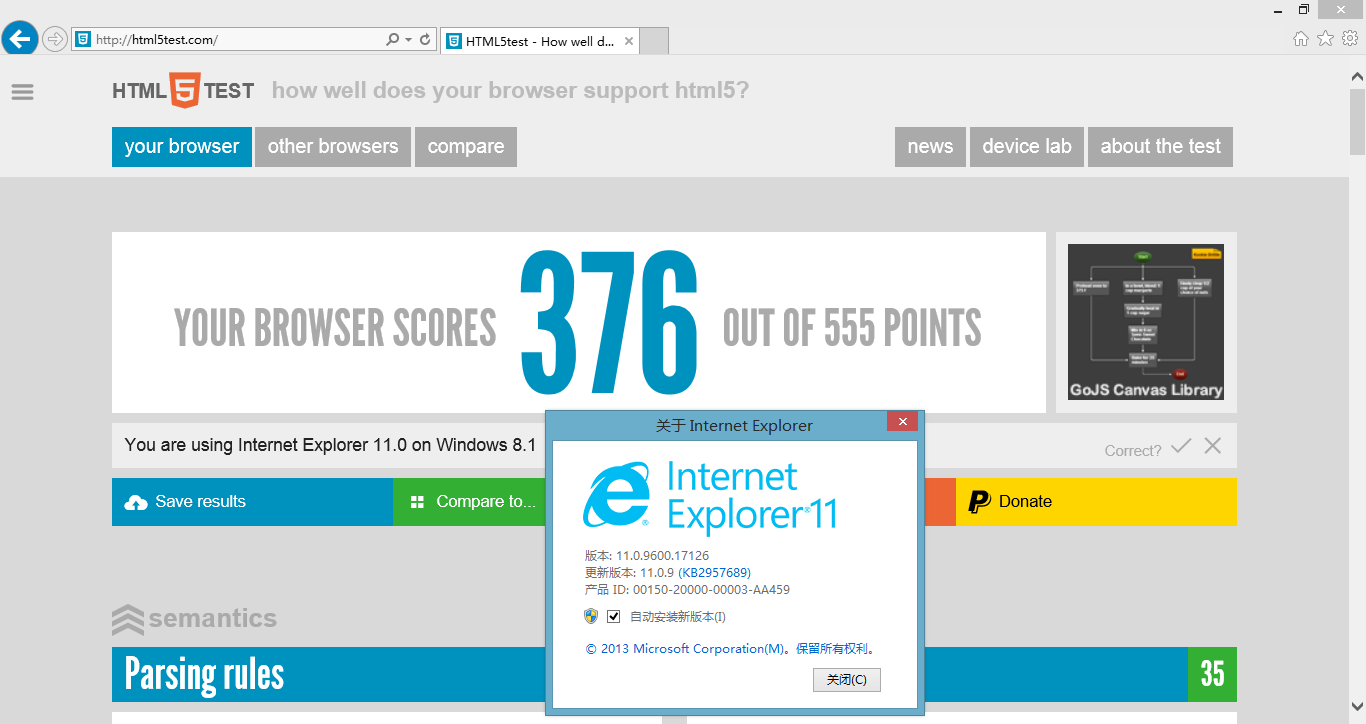The width and height of the screenshot is (1366, 724).
Task: Open the 'device lab' page tab
Action: coord(1026,147)
